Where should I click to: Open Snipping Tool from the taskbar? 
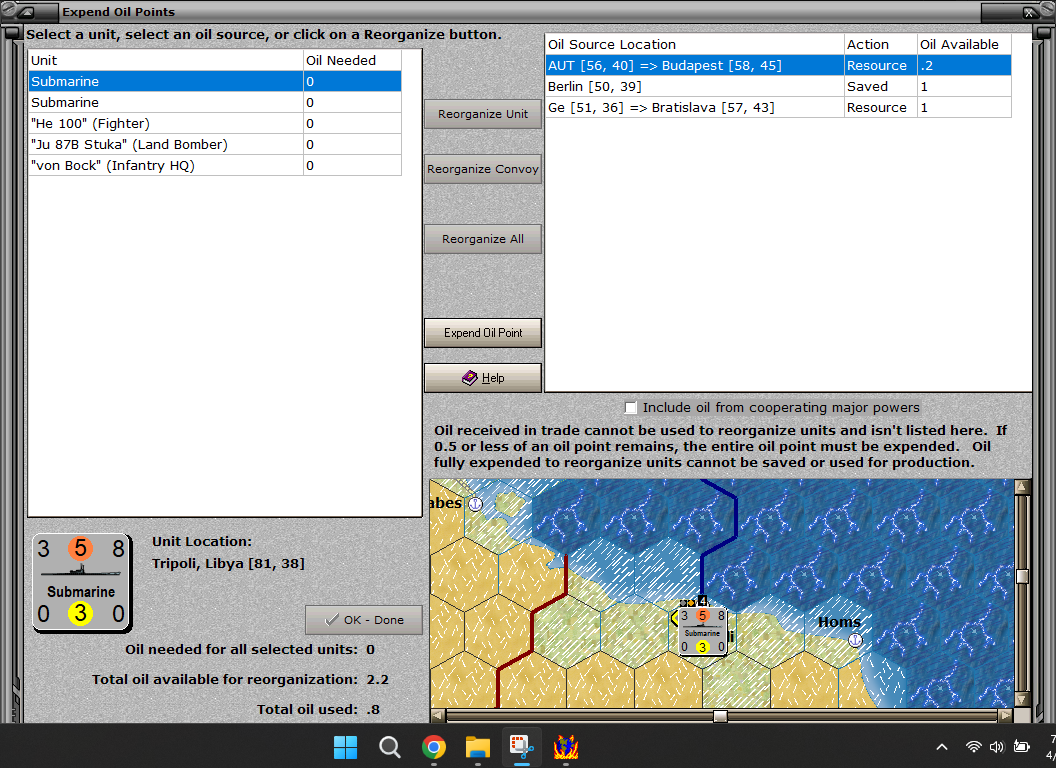521,747
